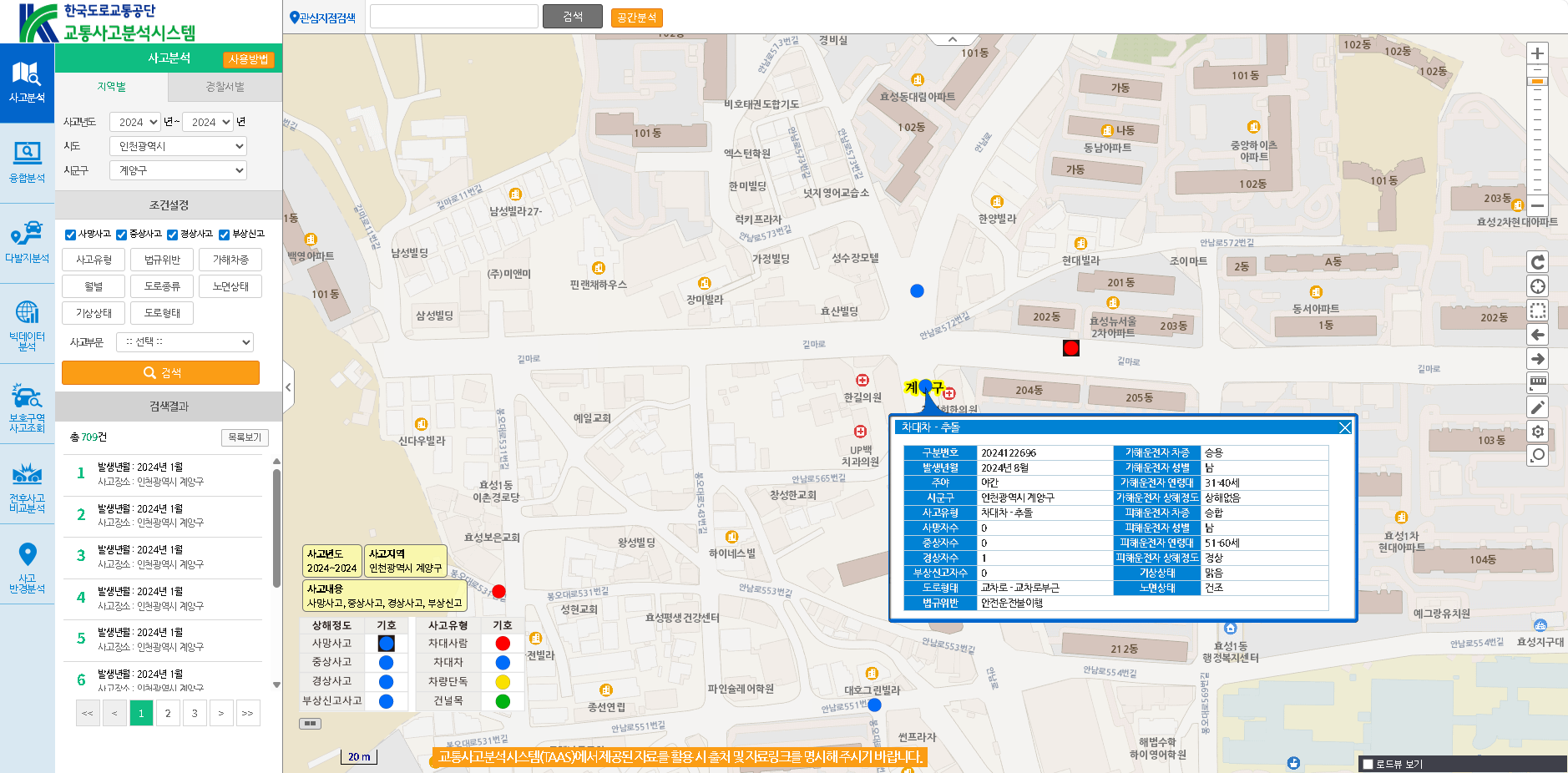Open the 사고부문 선택 dropdown
This screenshot has height=773, width=1568.
(x=185, y=342)
